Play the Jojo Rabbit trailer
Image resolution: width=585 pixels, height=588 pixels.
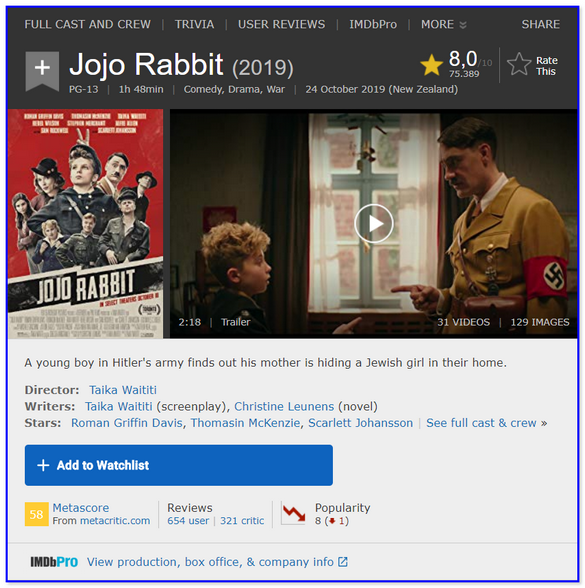374,224
